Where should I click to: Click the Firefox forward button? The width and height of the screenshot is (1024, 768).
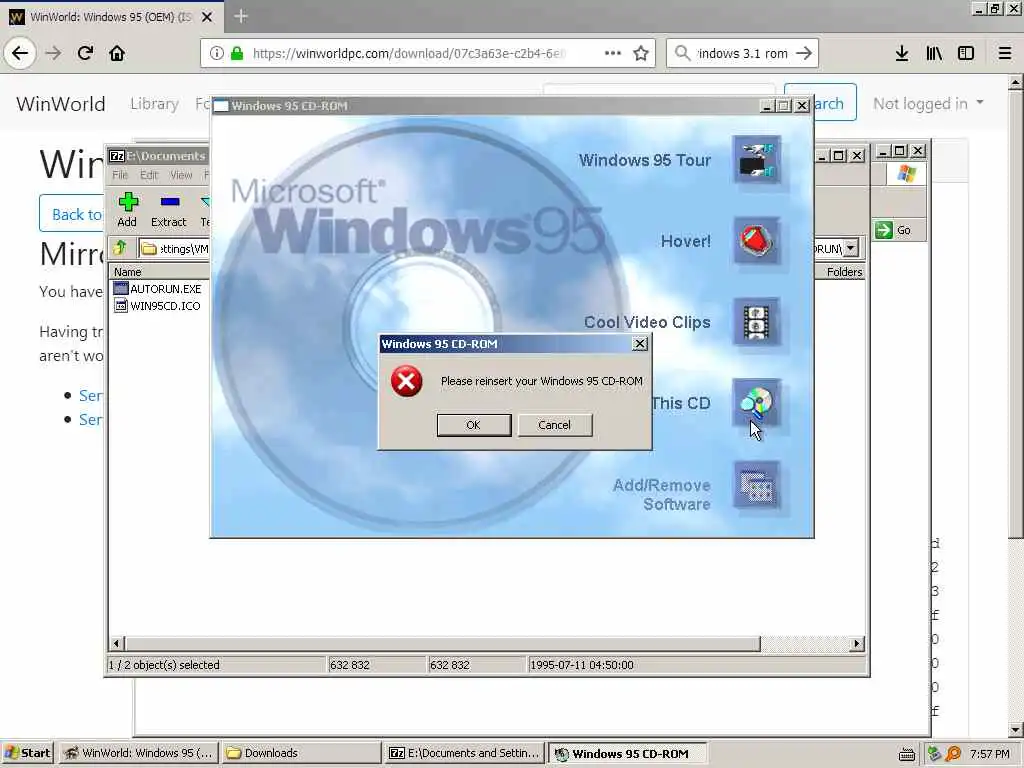(x=54, y=53)
